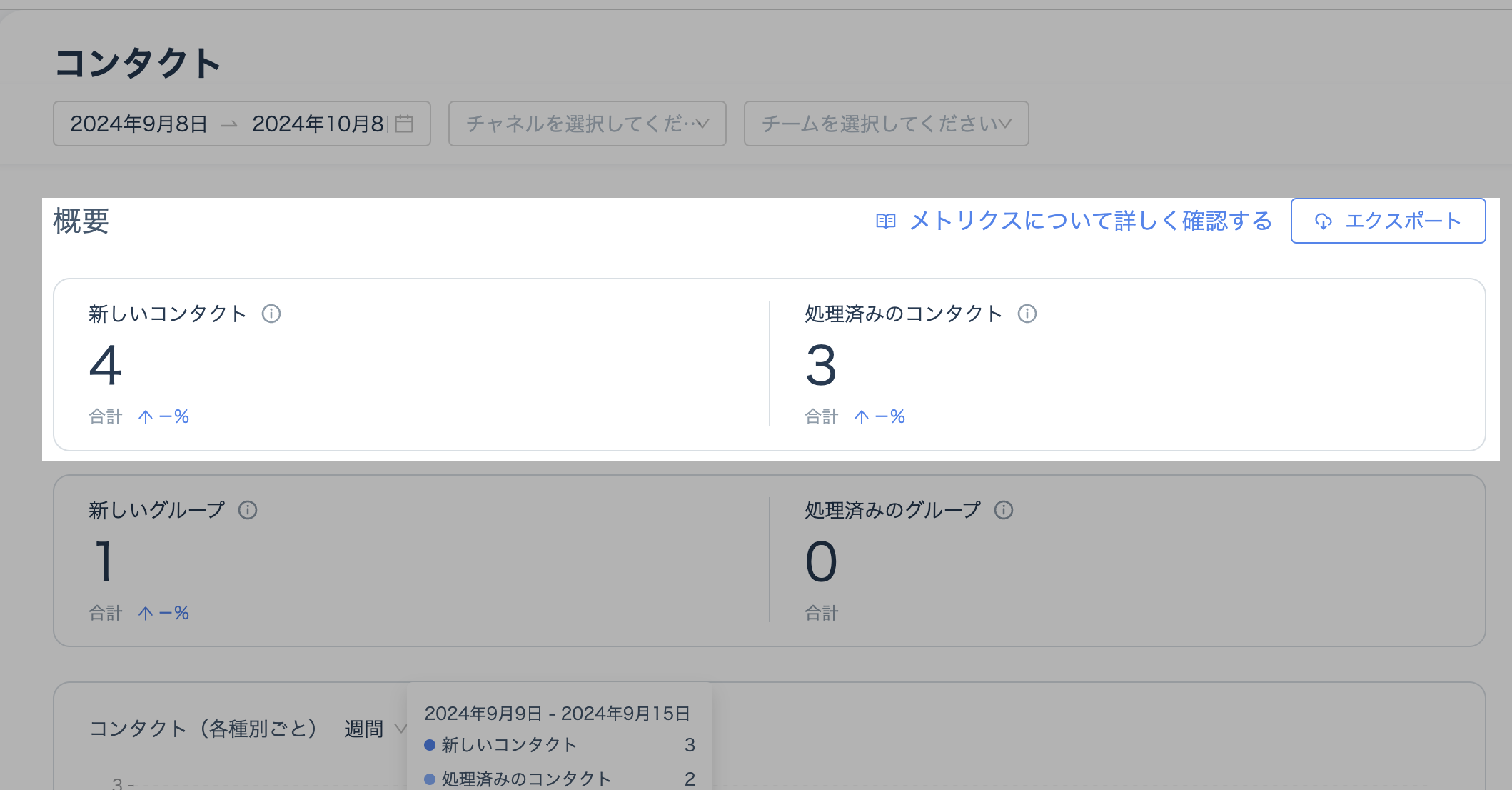The height and width of the screenshot is (790, 1512).
Task: Open メトリクスについて詳しく確認する link
Action: click(1091, 221)
